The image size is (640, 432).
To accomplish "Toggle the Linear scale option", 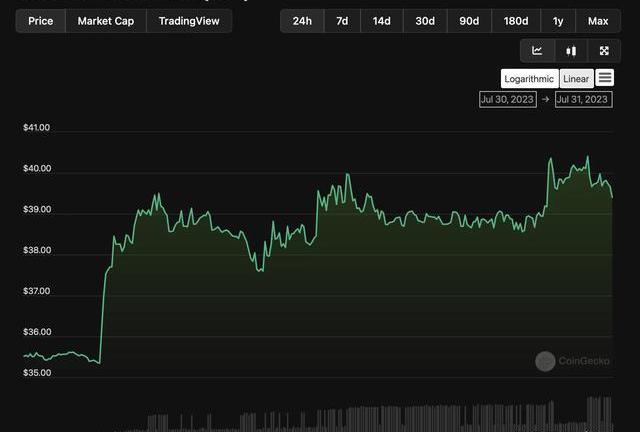I will point(576,79).
